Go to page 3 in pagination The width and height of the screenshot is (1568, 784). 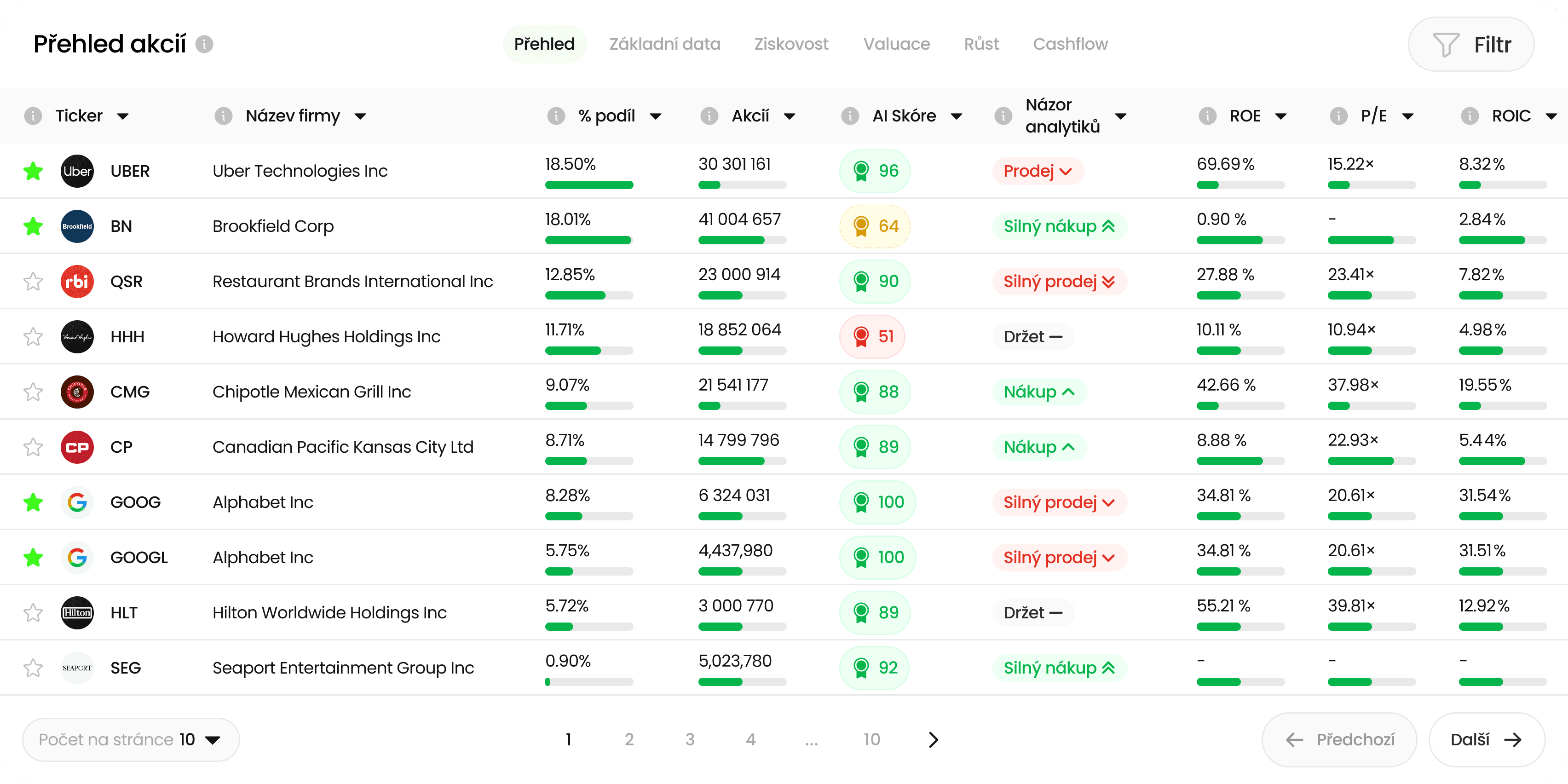pos(690,739)
